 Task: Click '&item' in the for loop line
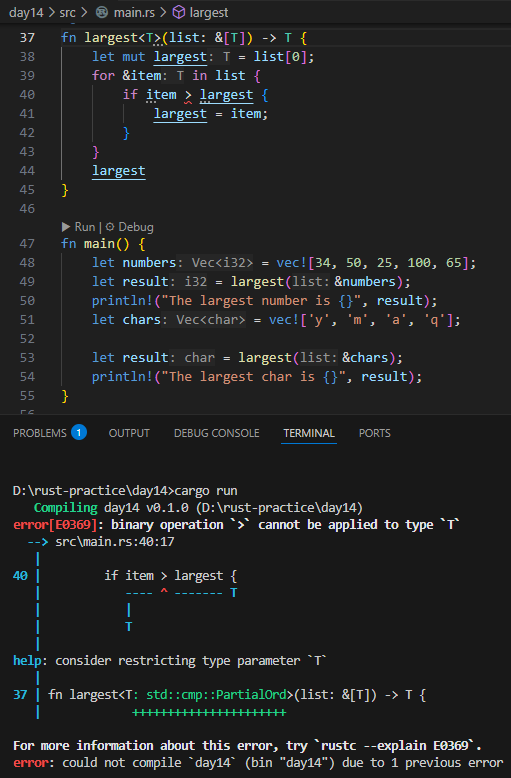pyautogui.click(x=142, y=76)
